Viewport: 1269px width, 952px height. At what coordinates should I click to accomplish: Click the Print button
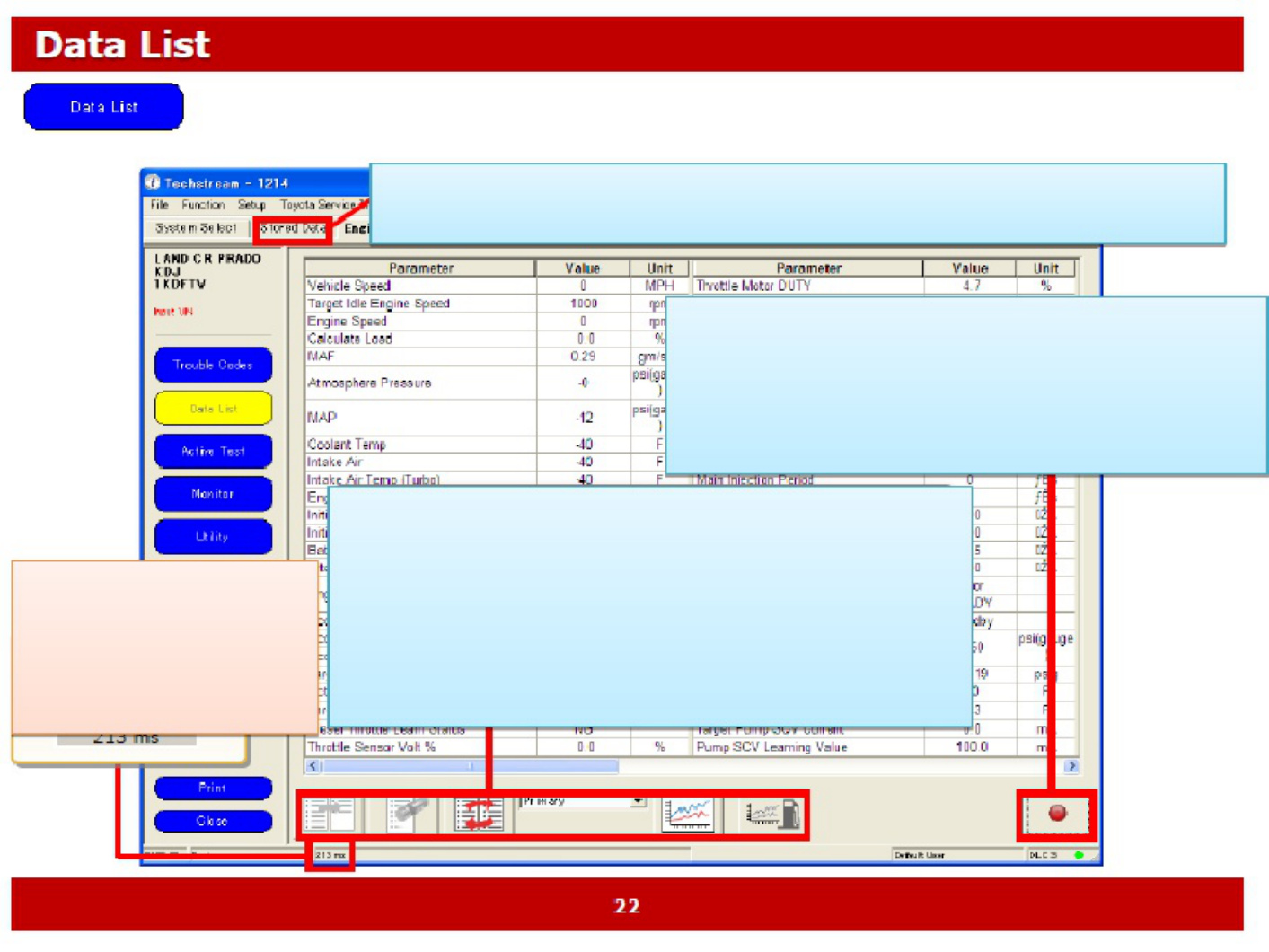pyautogui.click(x=213, y=788)
